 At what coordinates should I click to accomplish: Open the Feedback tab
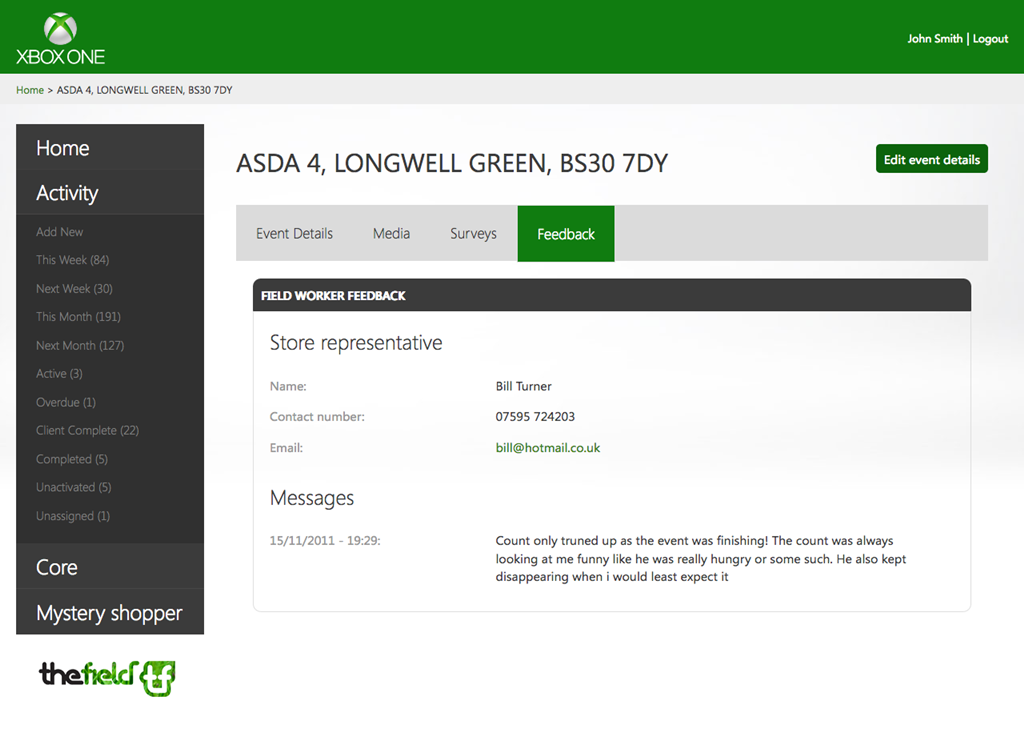click(566, 234)
